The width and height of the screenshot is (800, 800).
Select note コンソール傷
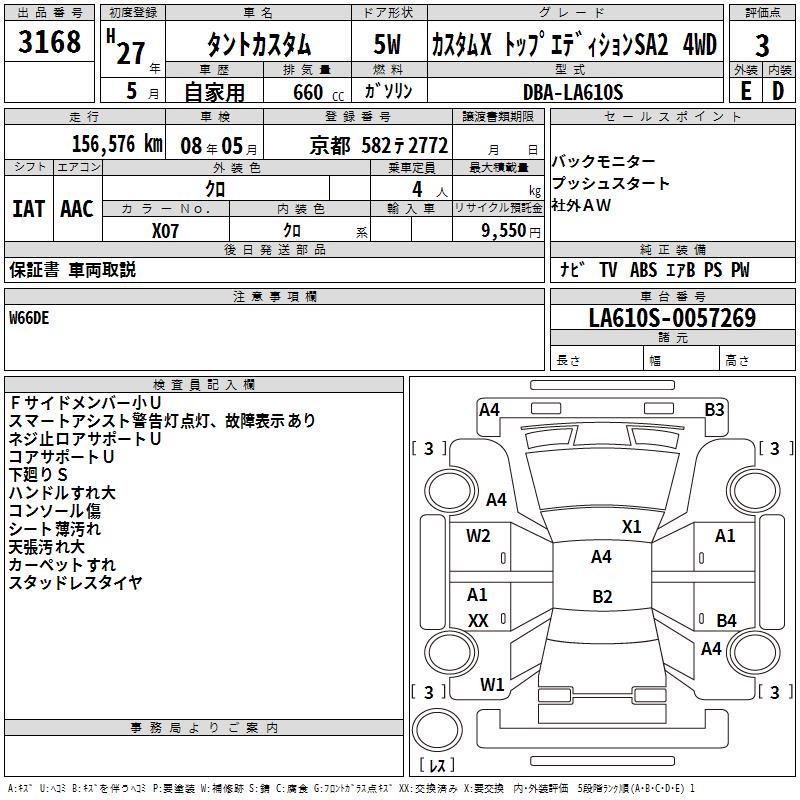tap(55, 511)
